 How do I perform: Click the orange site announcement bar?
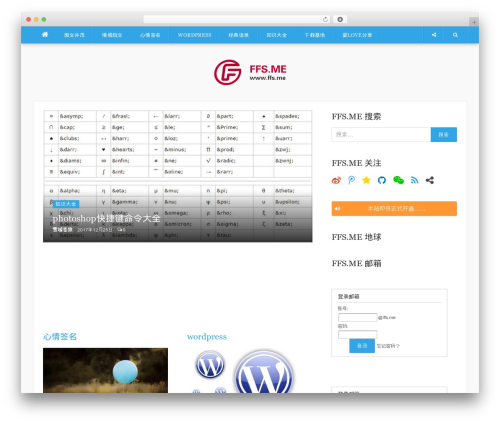[x=394, y=209]
